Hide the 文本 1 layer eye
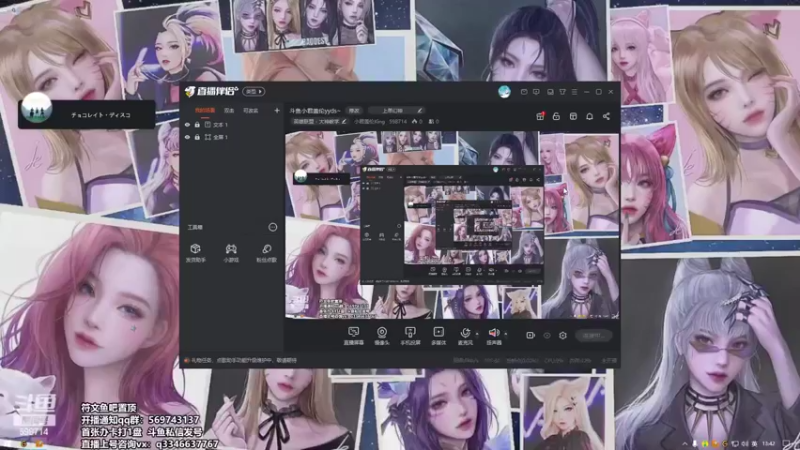The image size is (800, 450). pos(187,124)
